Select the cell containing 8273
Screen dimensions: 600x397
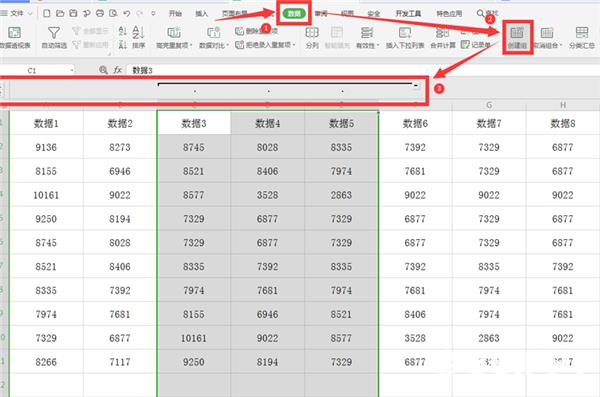[x=120, y=147]
